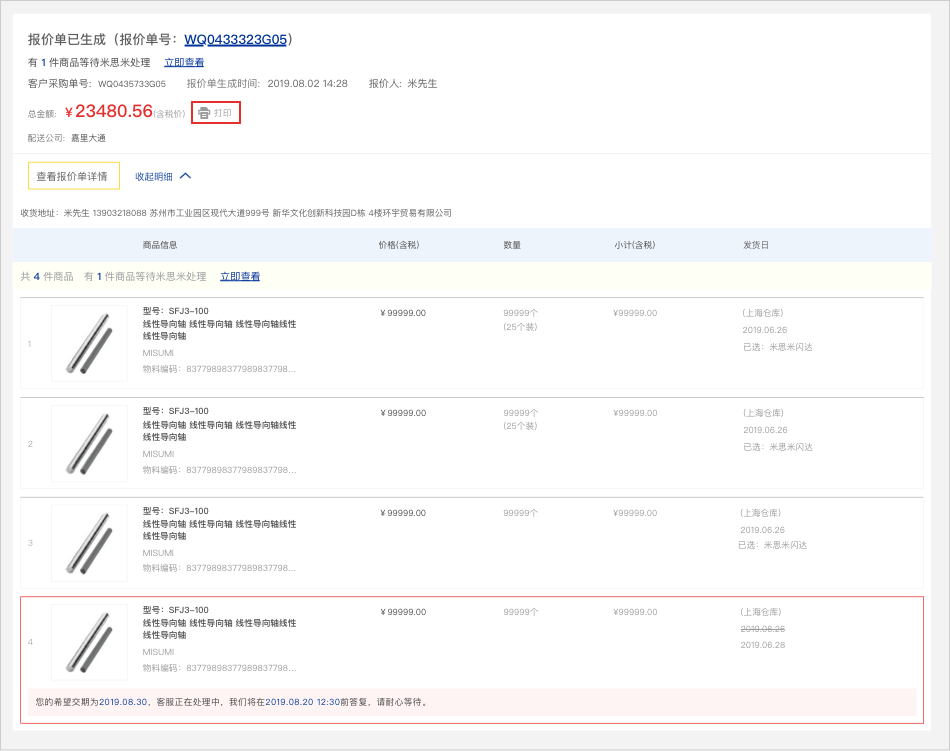This screenshot has height=751, width=950.
Task: Click the 价格(含税) column header
Action: tap(398, 245)
